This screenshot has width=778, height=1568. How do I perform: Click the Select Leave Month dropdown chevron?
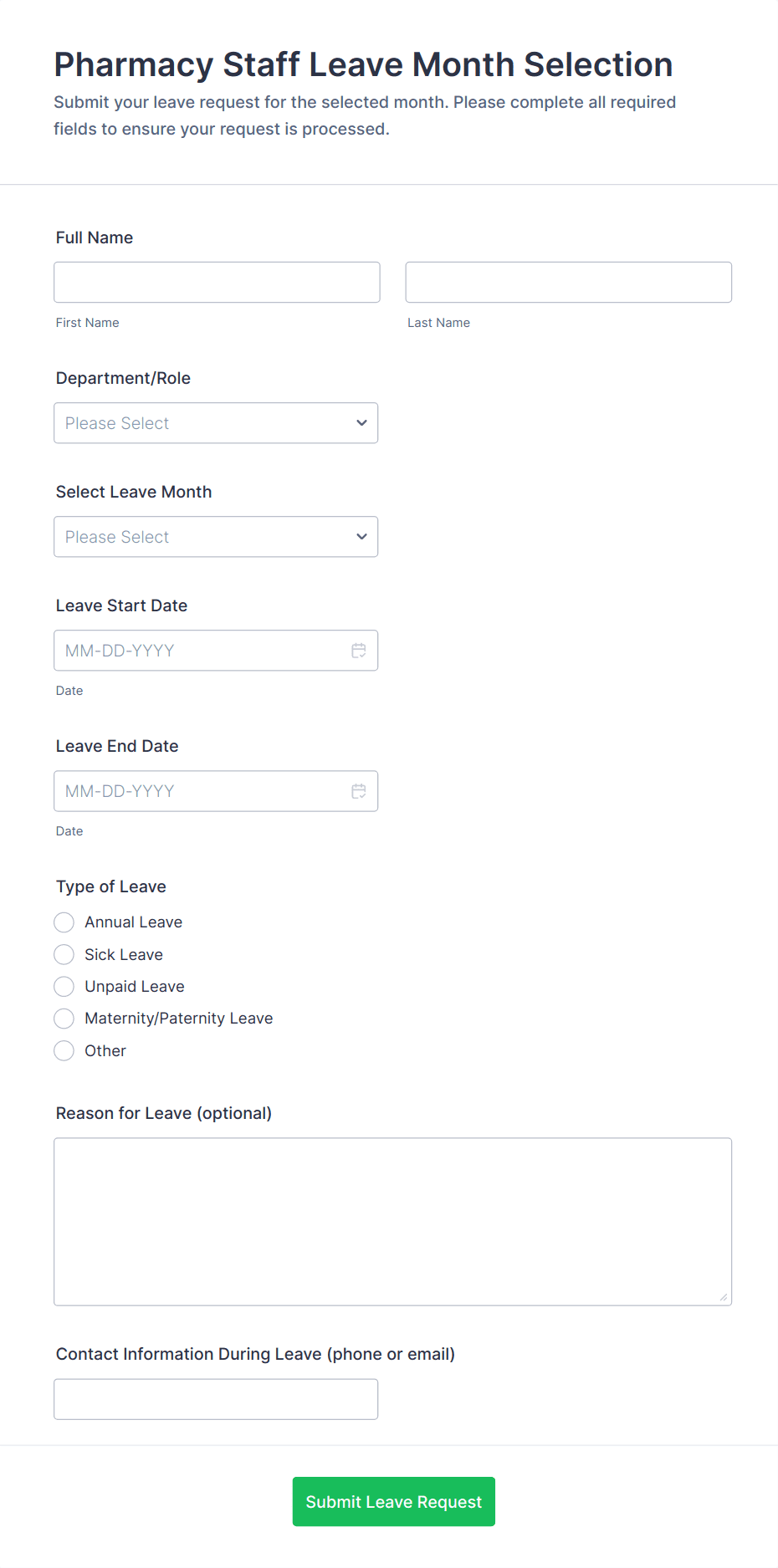pos(361,537)
